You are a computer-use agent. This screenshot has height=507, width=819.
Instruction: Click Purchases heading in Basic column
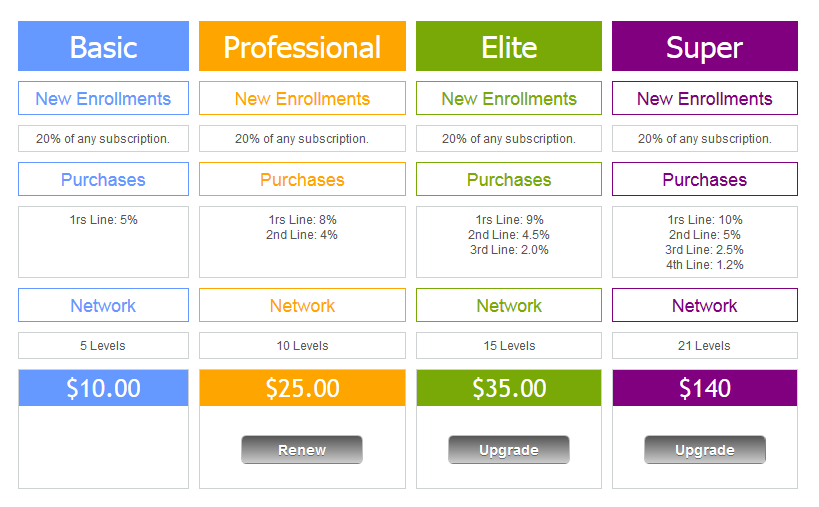[x=103, y=180]
